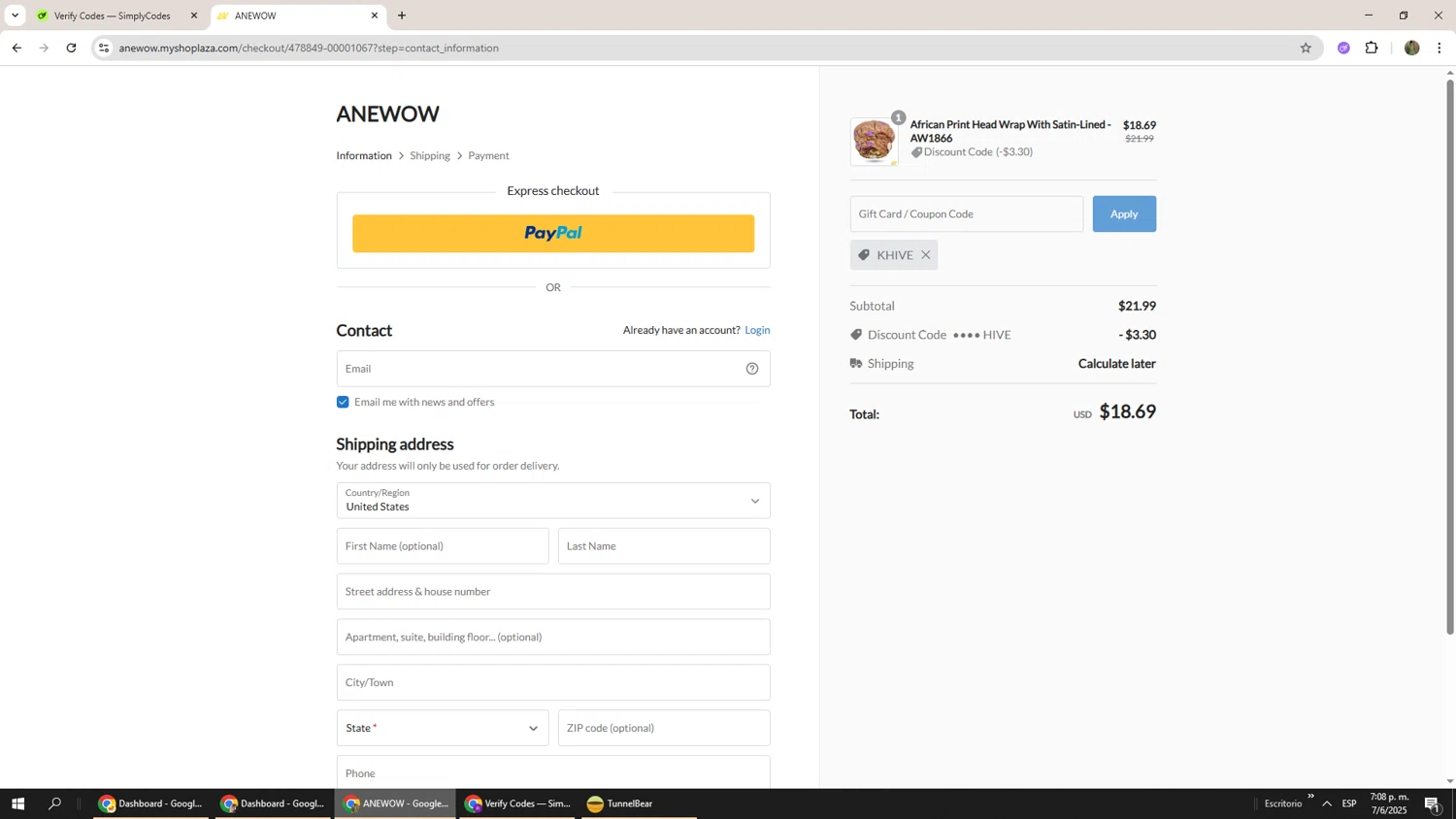Show hidden system tray icons

1327,803
